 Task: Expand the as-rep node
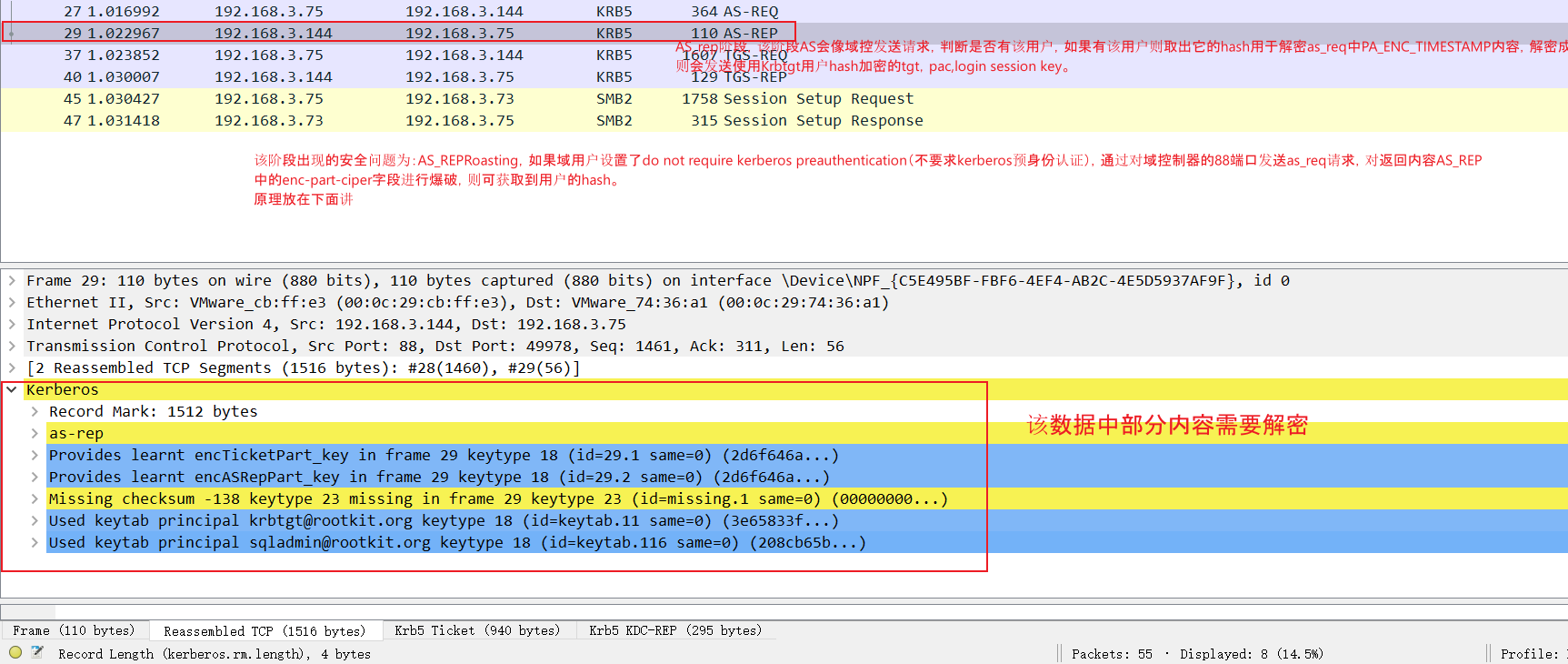click(x=35, y=433)
